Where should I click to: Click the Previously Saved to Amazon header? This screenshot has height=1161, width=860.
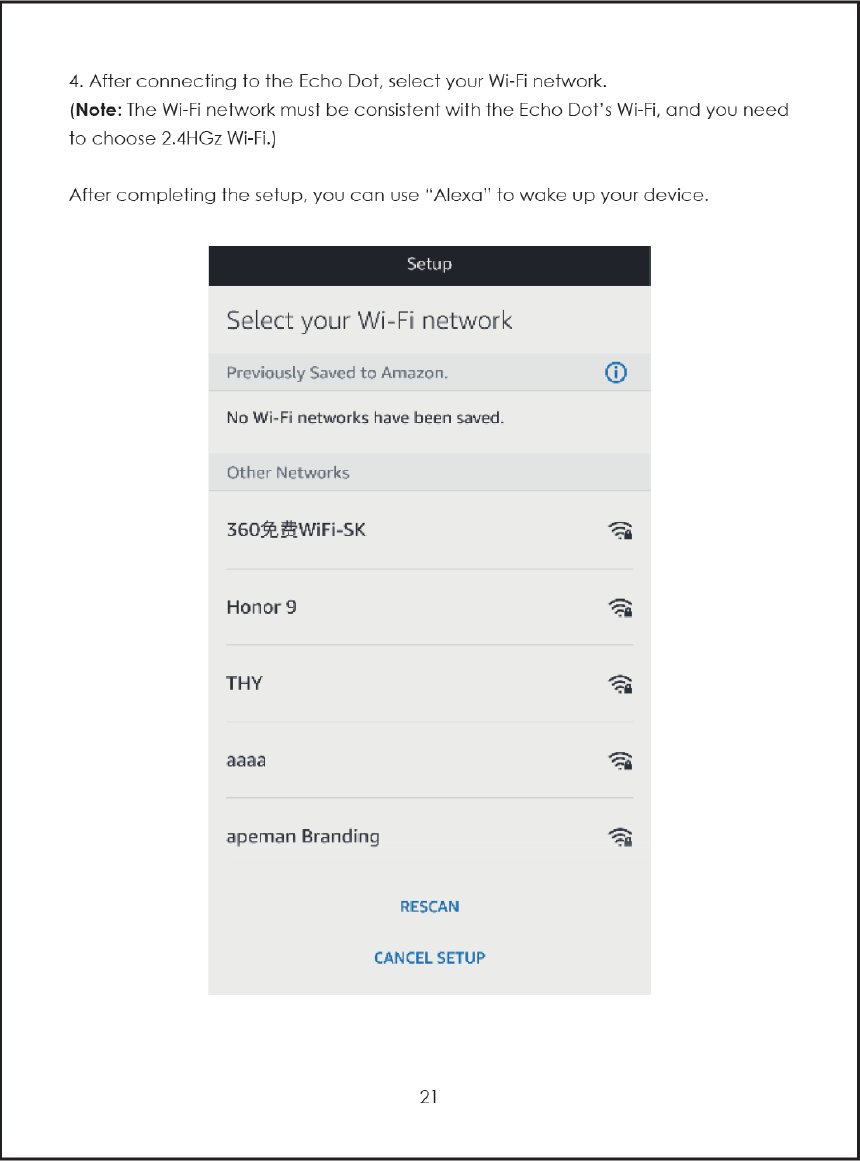tap(337, 373)
